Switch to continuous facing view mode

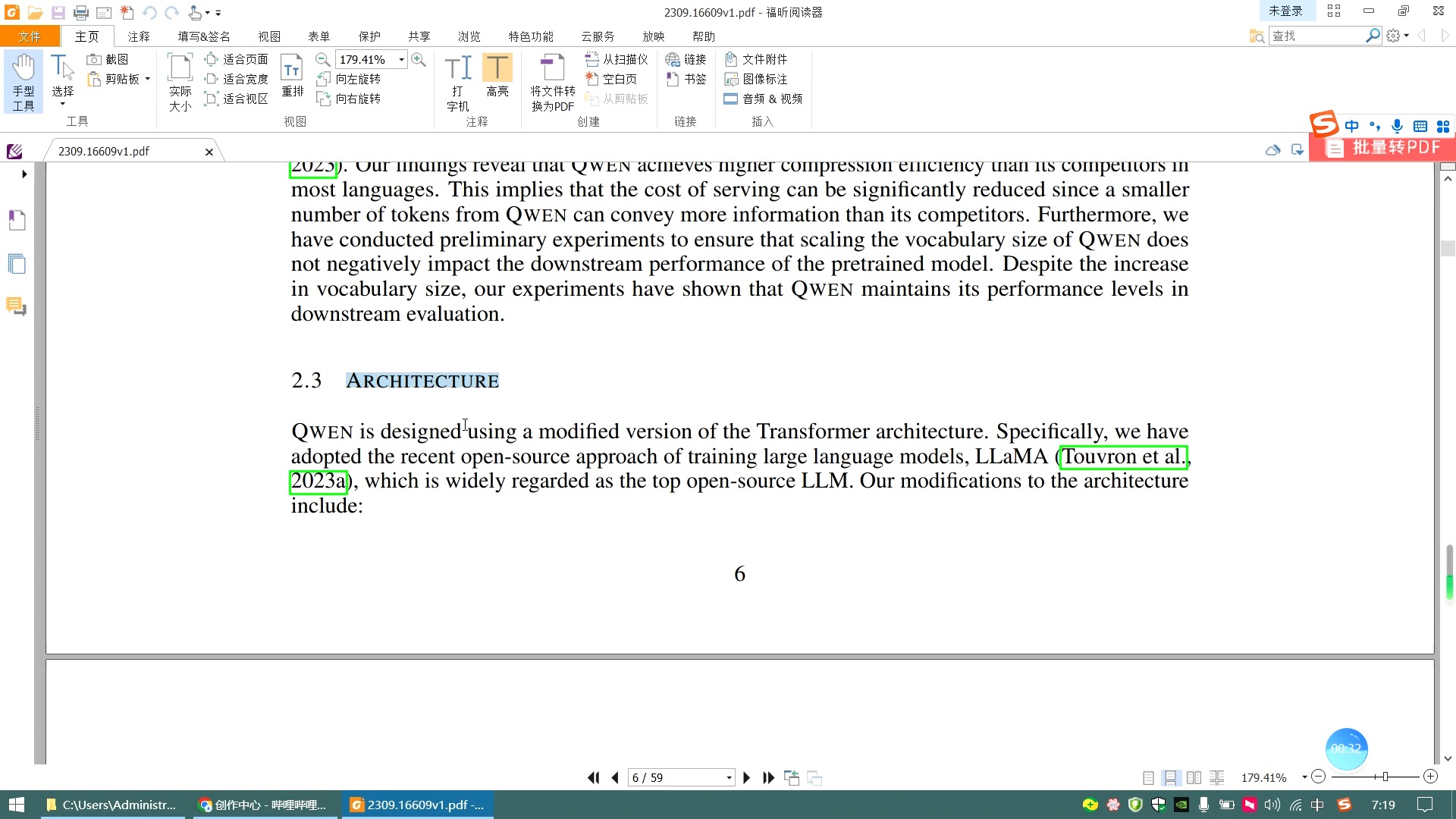1216,777
